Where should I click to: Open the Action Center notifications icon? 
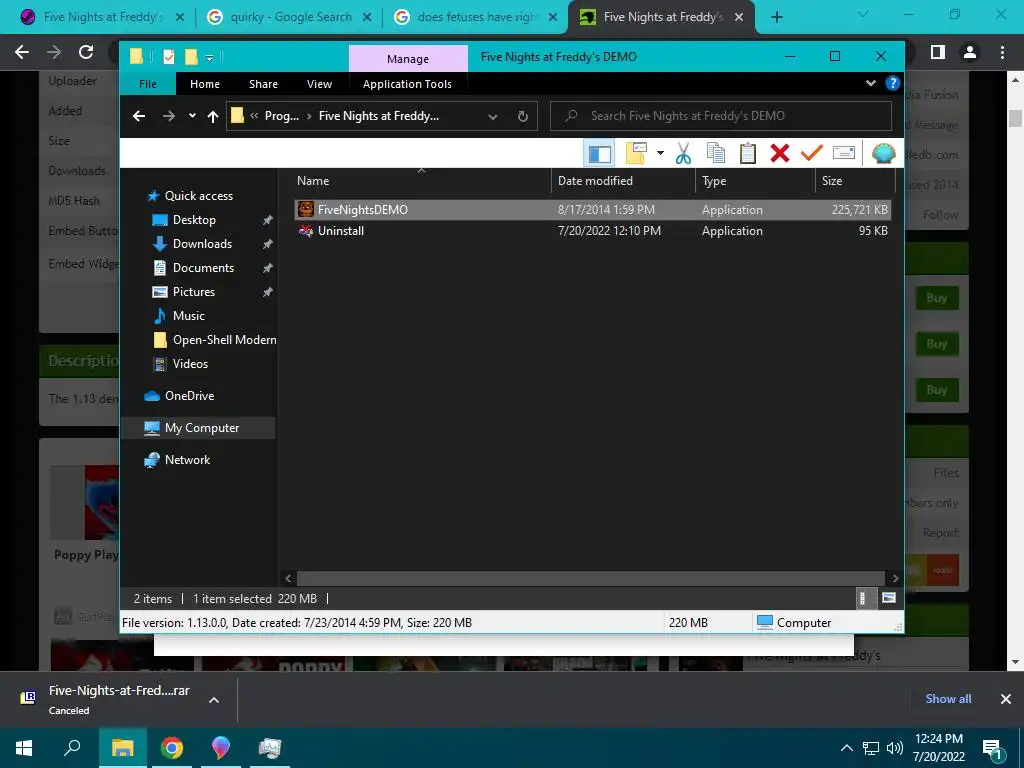993,749
